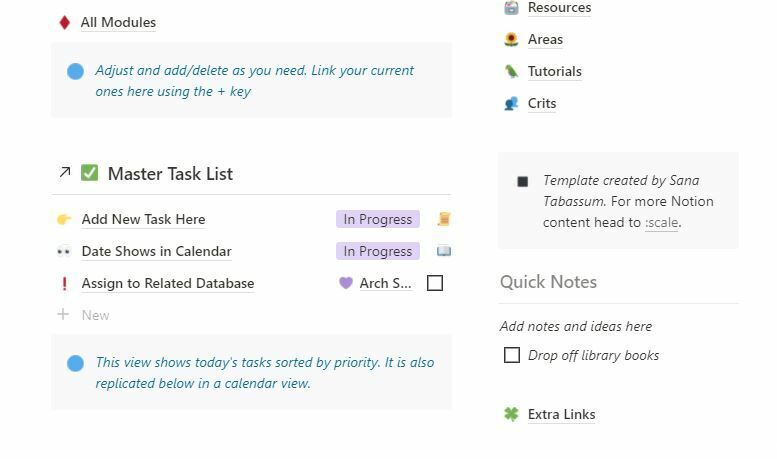
Task: Open the Resources page
Action: click(559, 8)
